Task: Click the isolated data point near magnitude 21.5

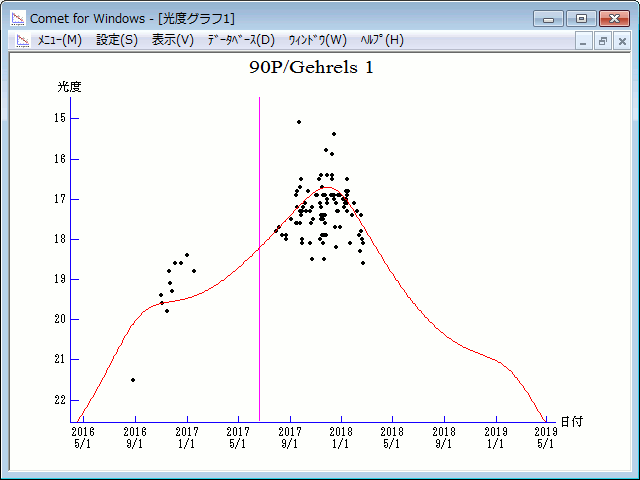Action: pyautogui.click(x=133, y=380)
